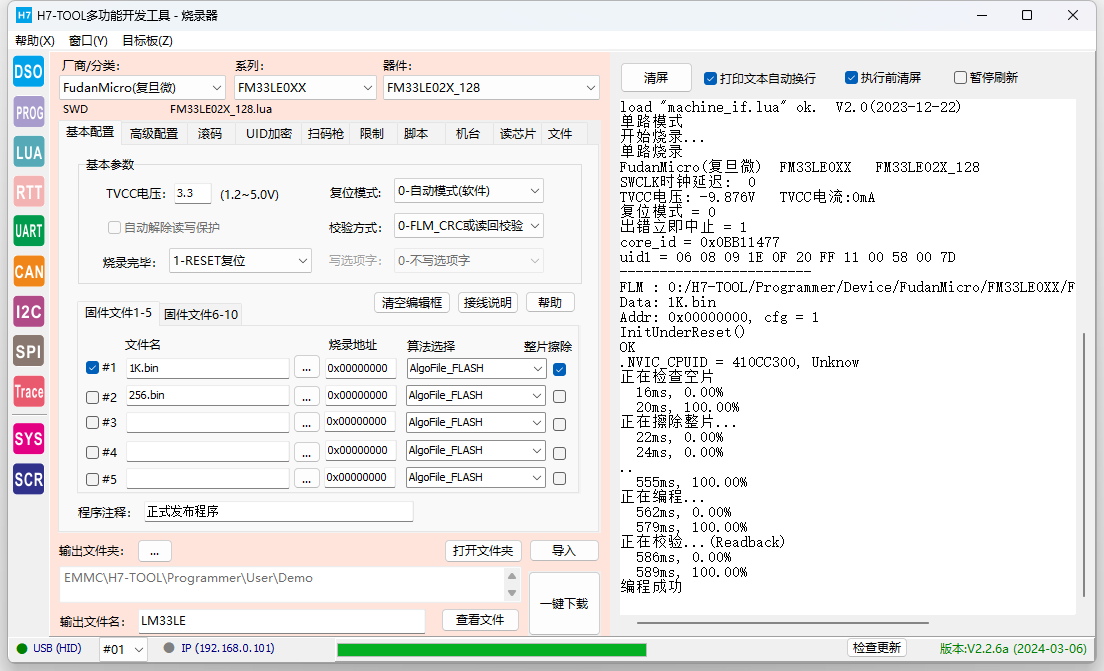Viewport: 1104px width, 671px height.
Task: Switch to the CAN tool
Action: [x=28, y=271]
